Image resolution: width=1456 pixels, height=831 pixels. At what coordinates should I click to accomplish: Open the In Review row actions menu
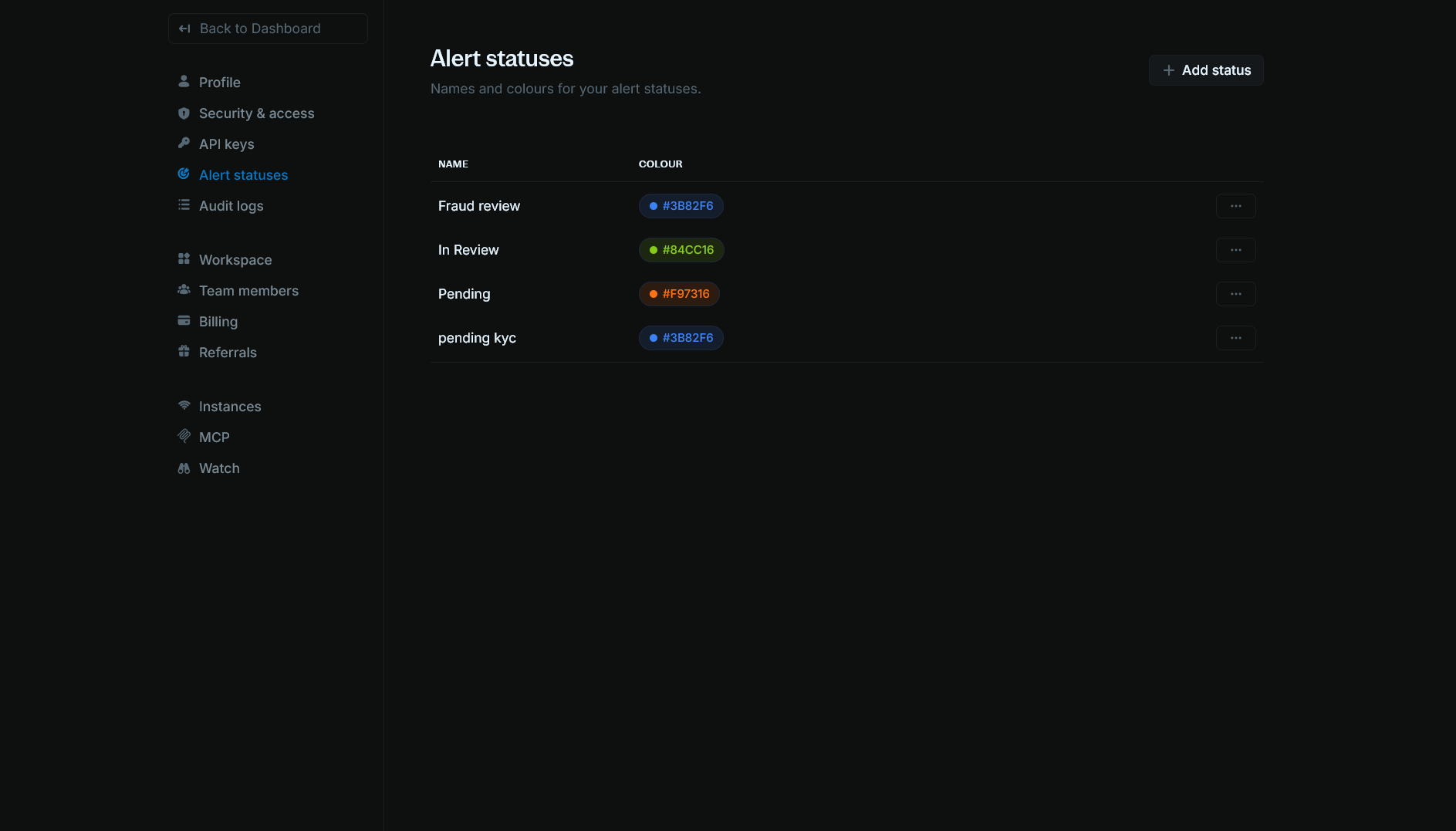pos(1236,250)
